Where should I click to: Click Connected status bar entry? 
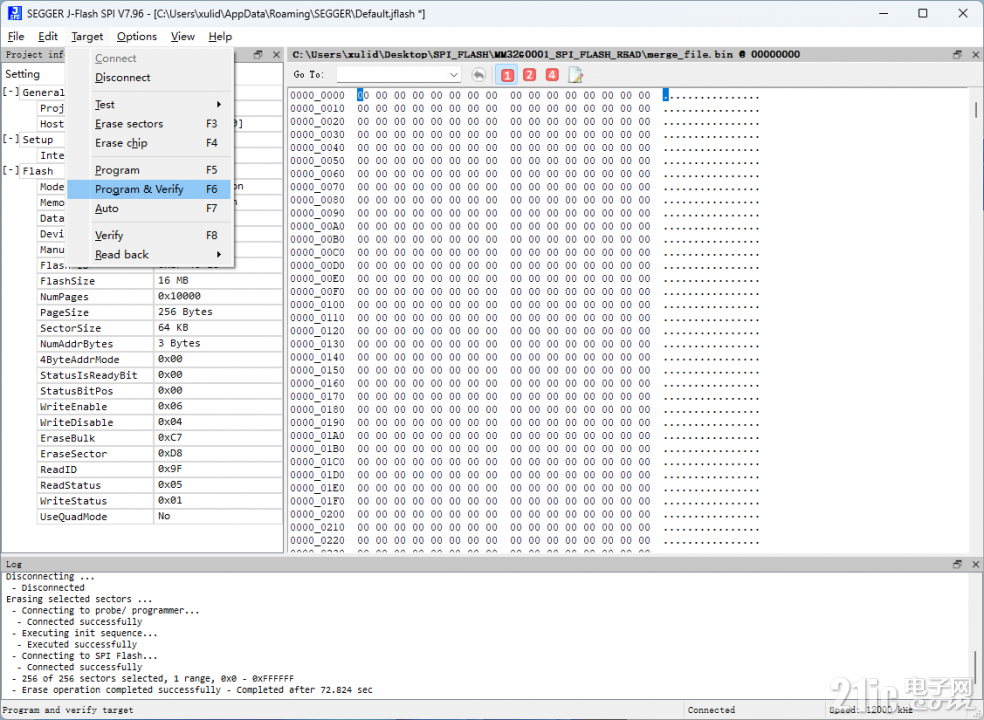click(711, 710)
